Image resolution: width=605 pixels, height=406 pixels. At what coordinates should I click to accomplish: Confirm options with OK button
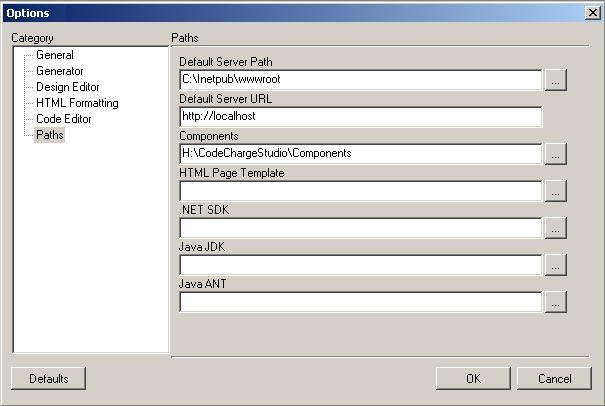473,379
